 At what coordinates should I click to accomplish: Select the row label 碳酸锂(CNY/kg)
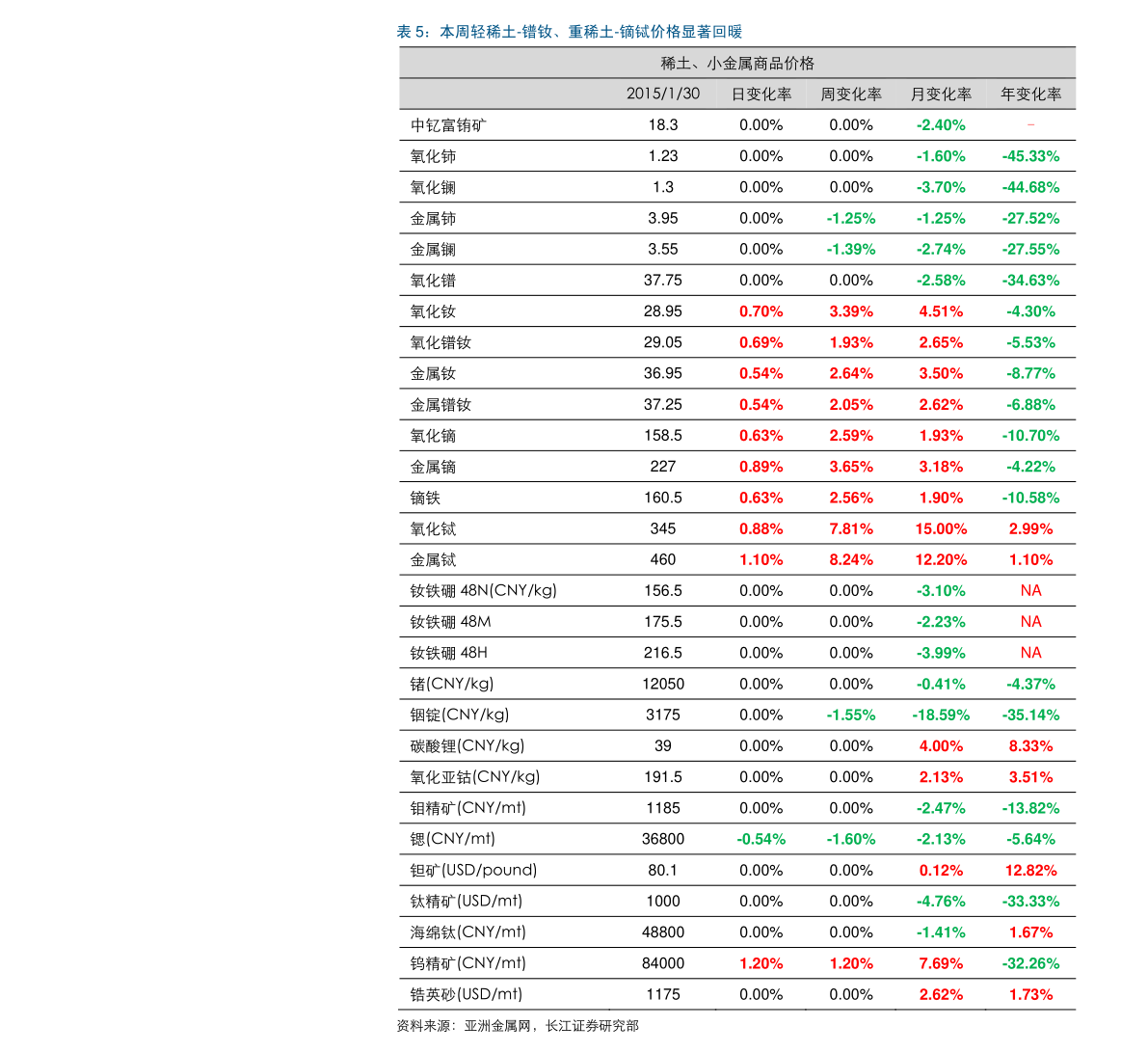[467, 746]
